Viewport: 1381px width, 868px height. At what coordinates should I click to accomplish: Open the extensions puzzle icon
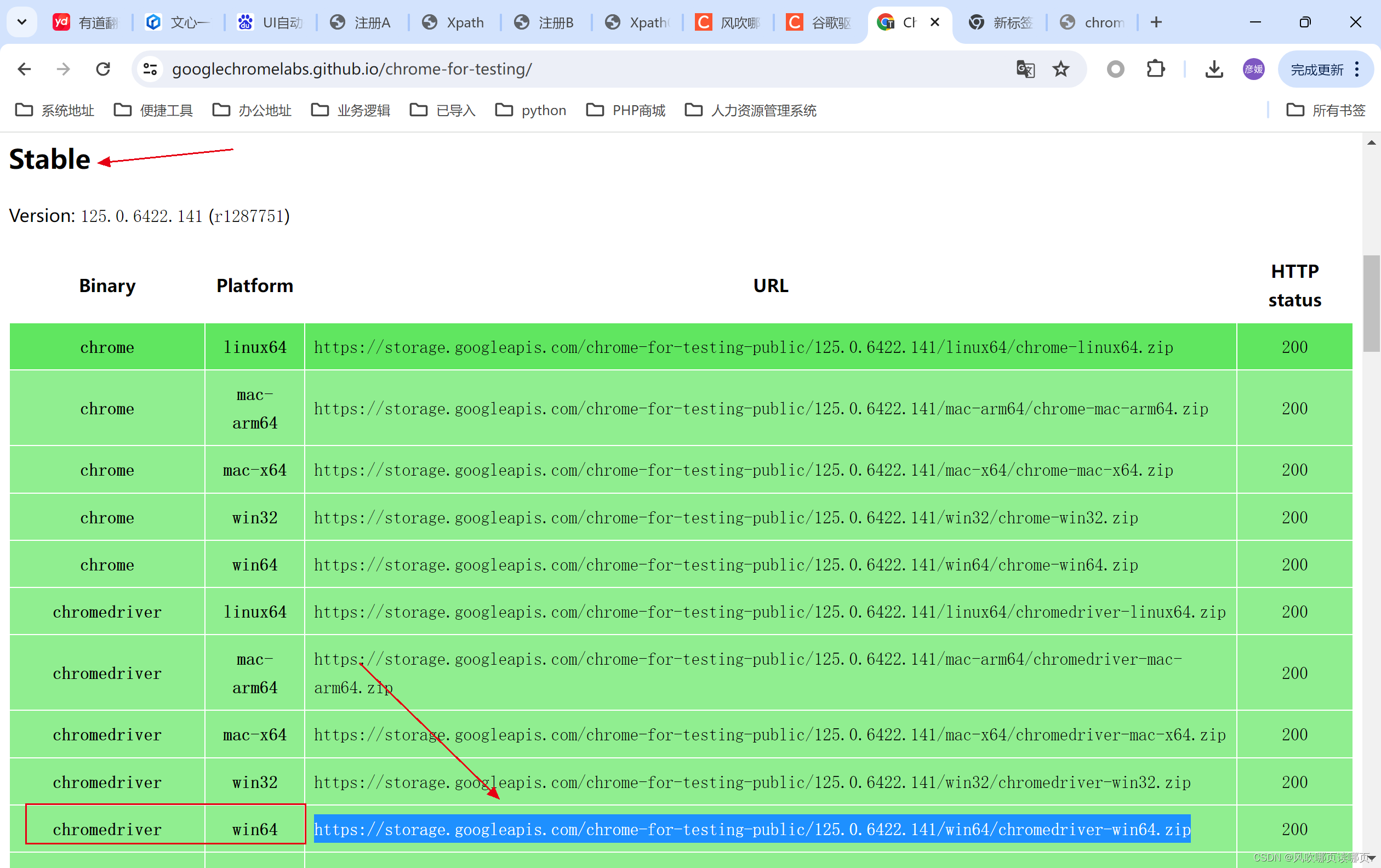[1156, 70]
